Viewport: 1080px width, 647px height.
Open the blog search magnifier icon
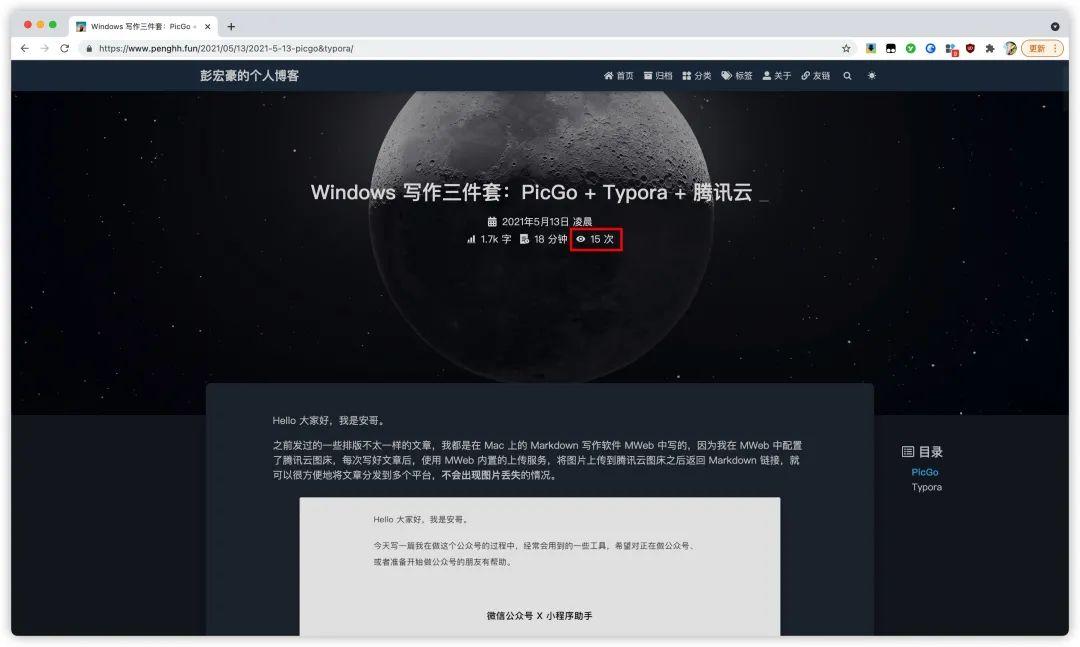[x=847, y=76]
